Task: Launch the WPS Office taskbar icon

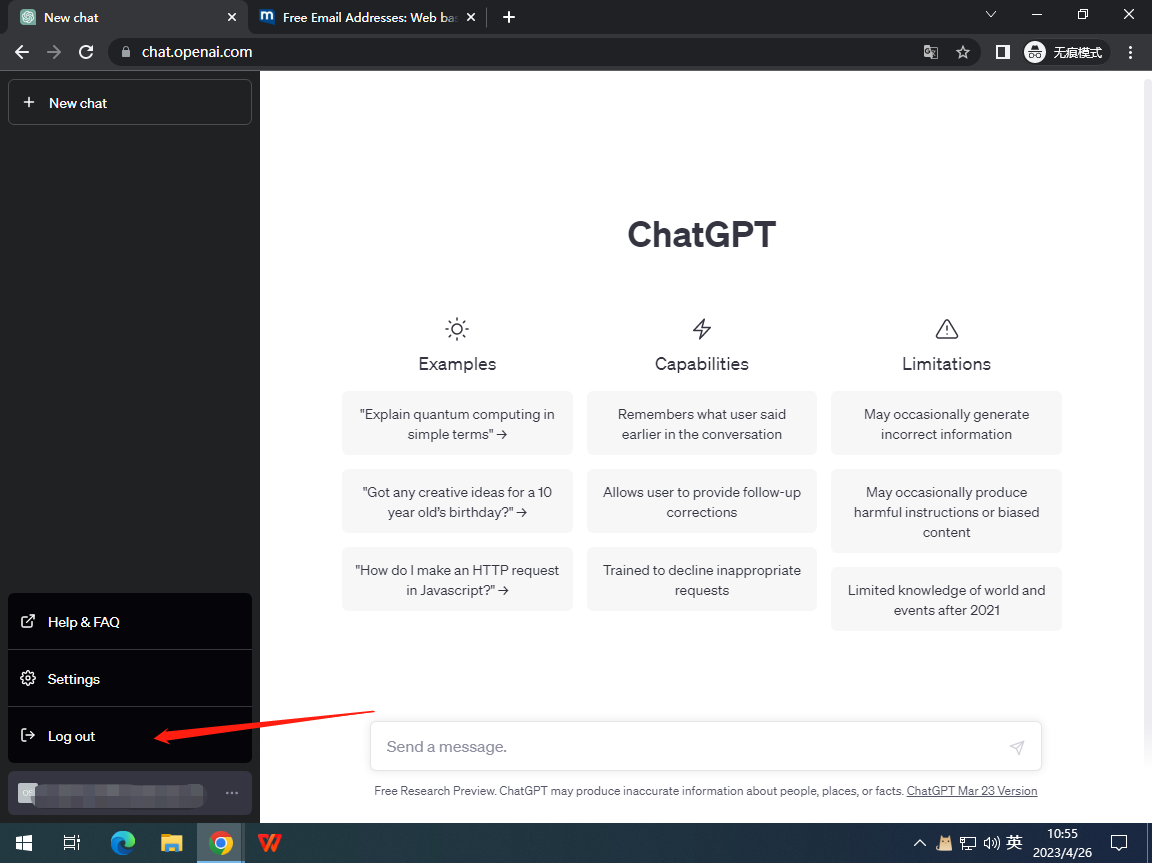Action: pos(269,843)
